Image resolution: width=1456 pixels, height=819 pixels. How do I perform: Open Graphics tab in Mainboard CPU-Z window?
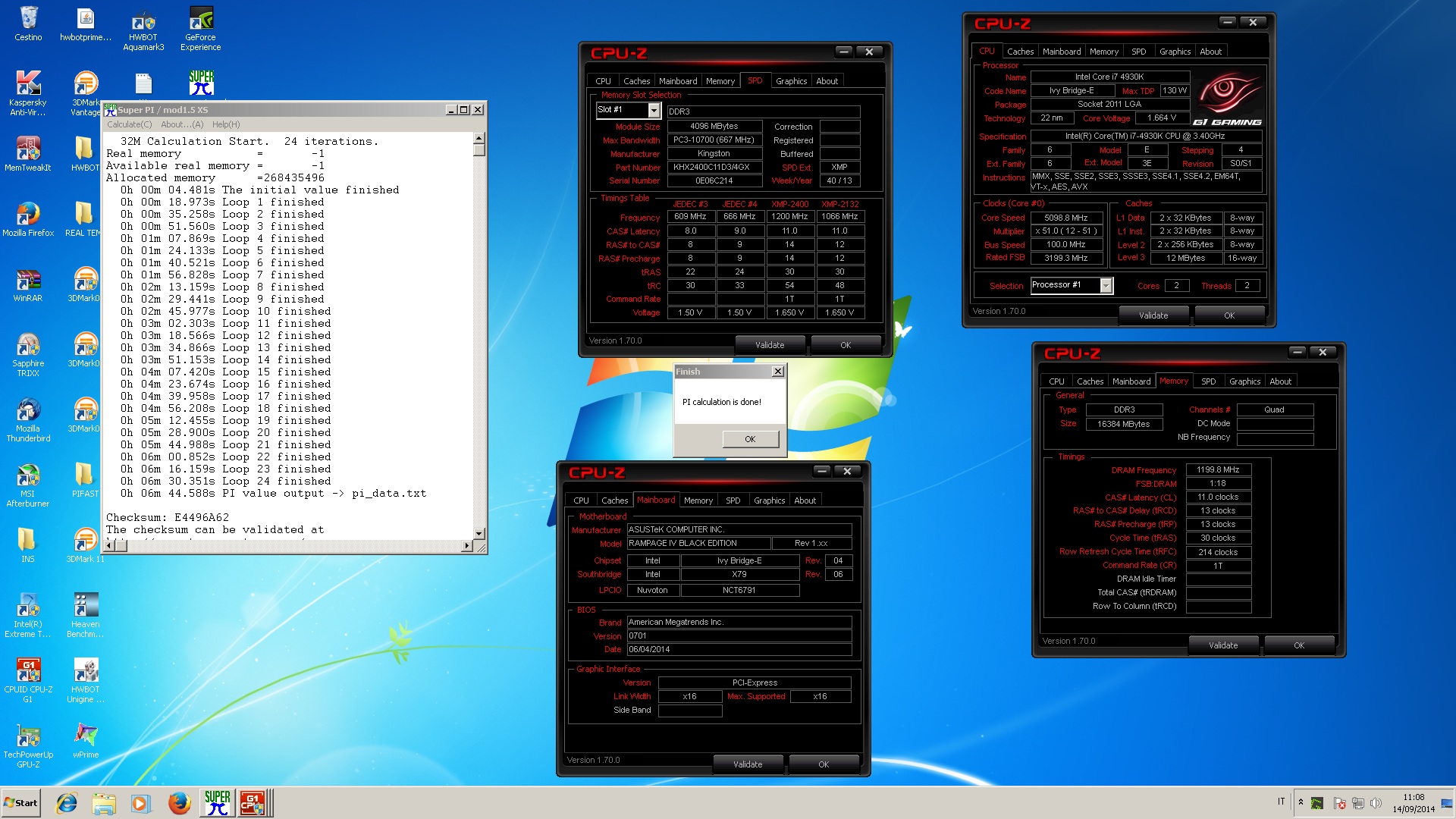769,500
